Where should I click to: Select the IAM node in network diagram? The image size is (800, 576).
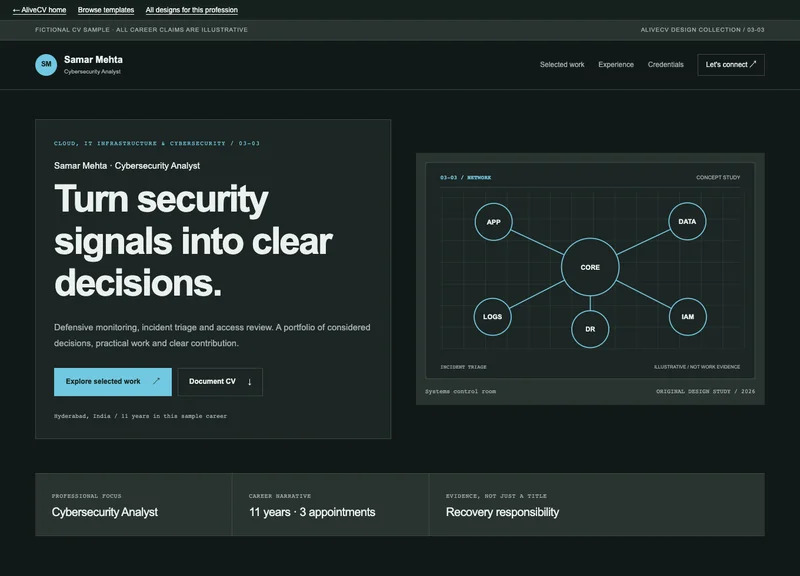pyautogui.click(x=687, y=317)
